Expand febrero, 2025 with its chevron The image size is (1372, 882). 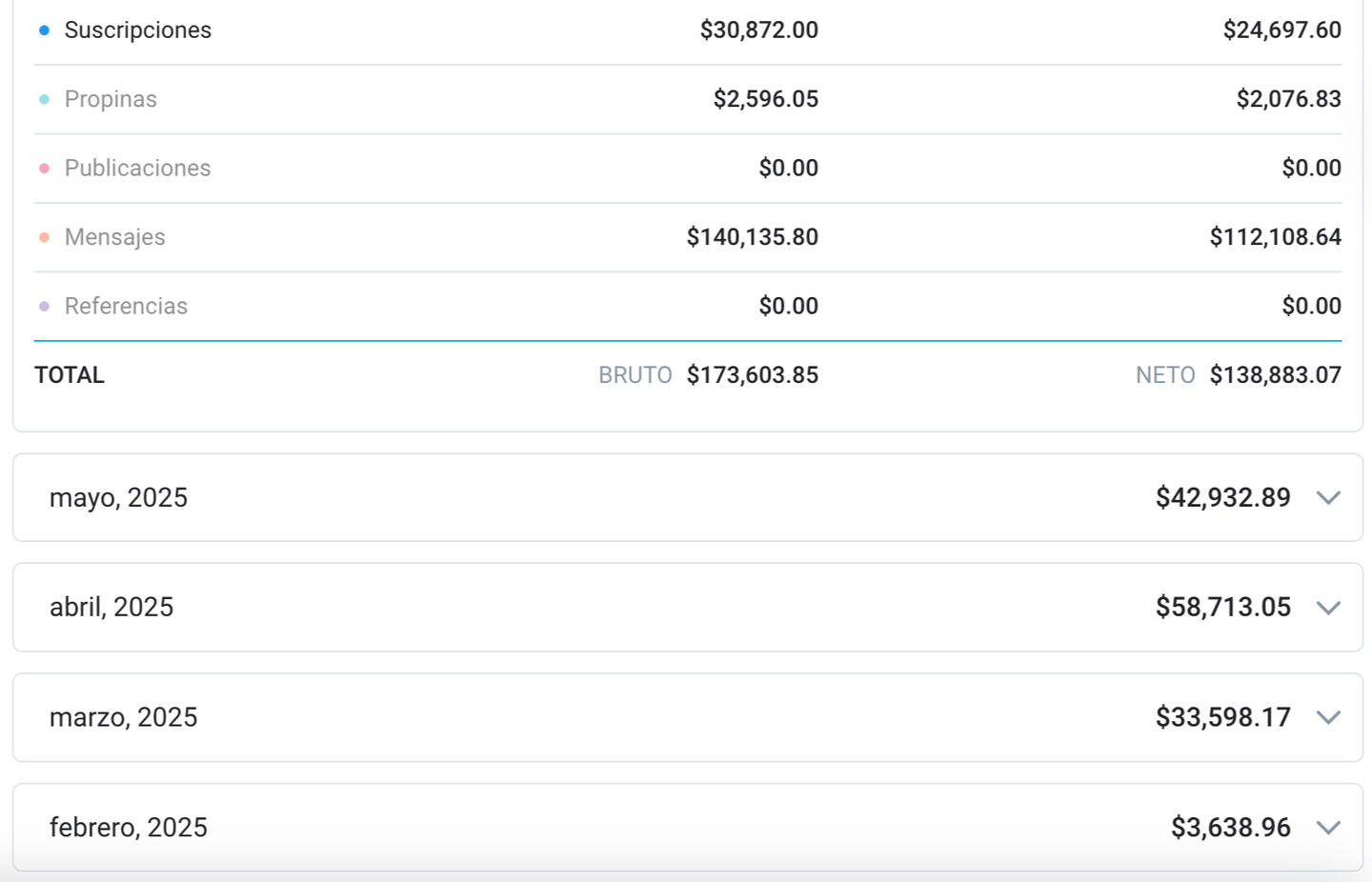1328,828
